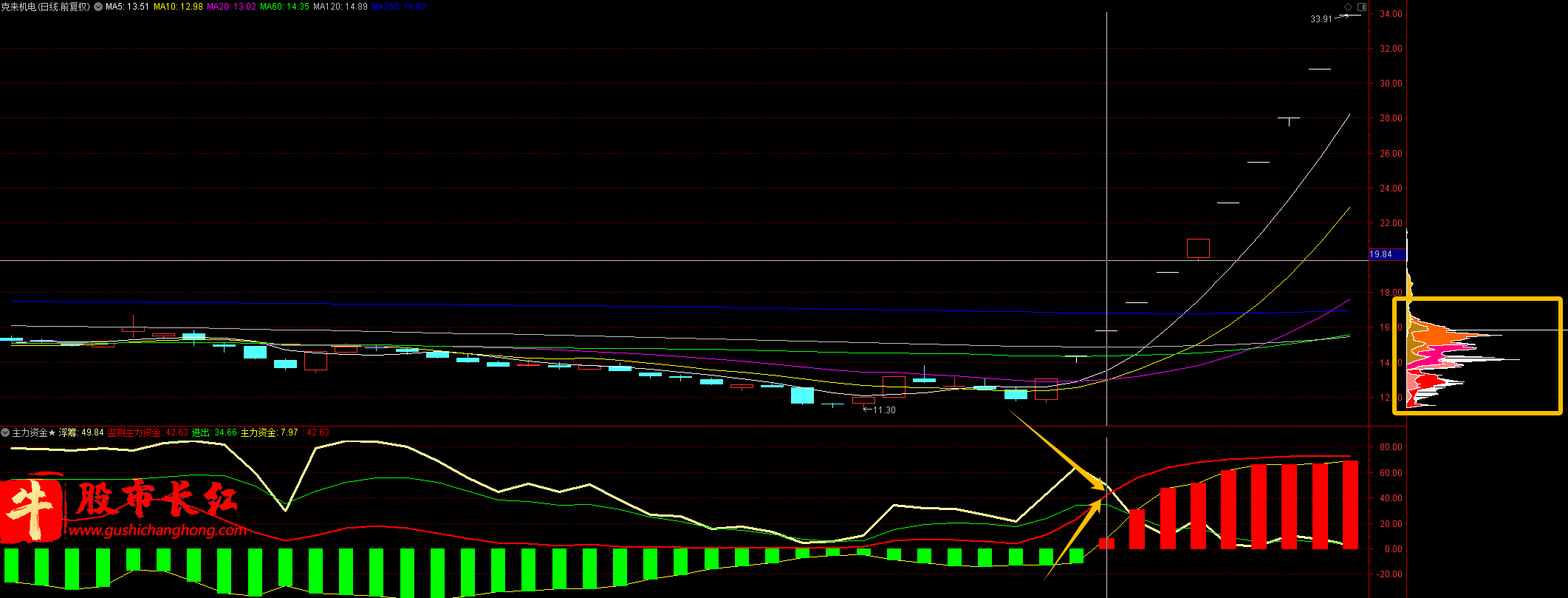1568x598 pixels.
Task: Click the tallest red bar at indicator's right end
Action: 1350,505
